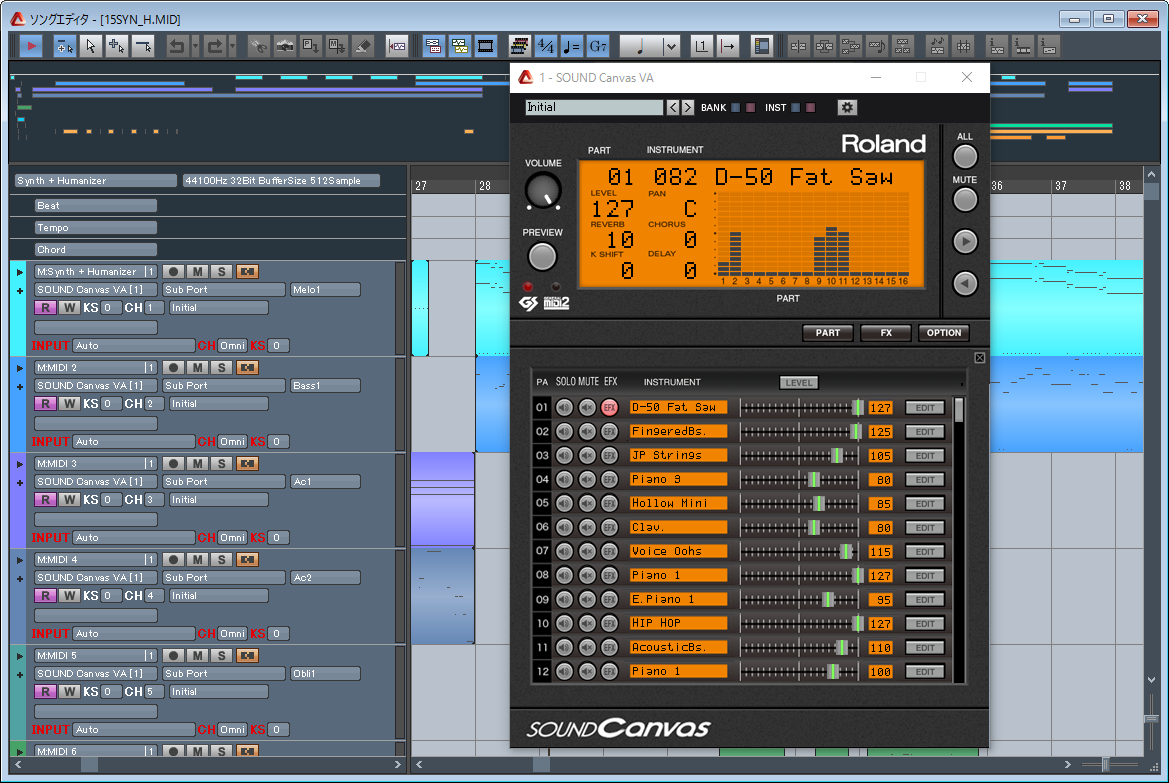Collapse the M:MIDI 5 track triangle
Image resolution: width=1169 pixels, height=783 pixels.
tap(19, 656)
